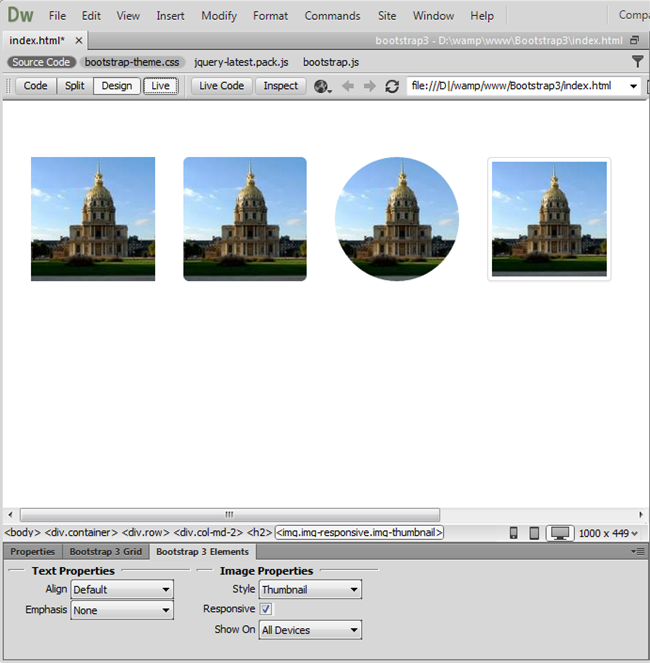This screenshot has height=663, width=650.
Task: Open the image Style dropdown showing Thumbnail
Action: click(310, 589)
